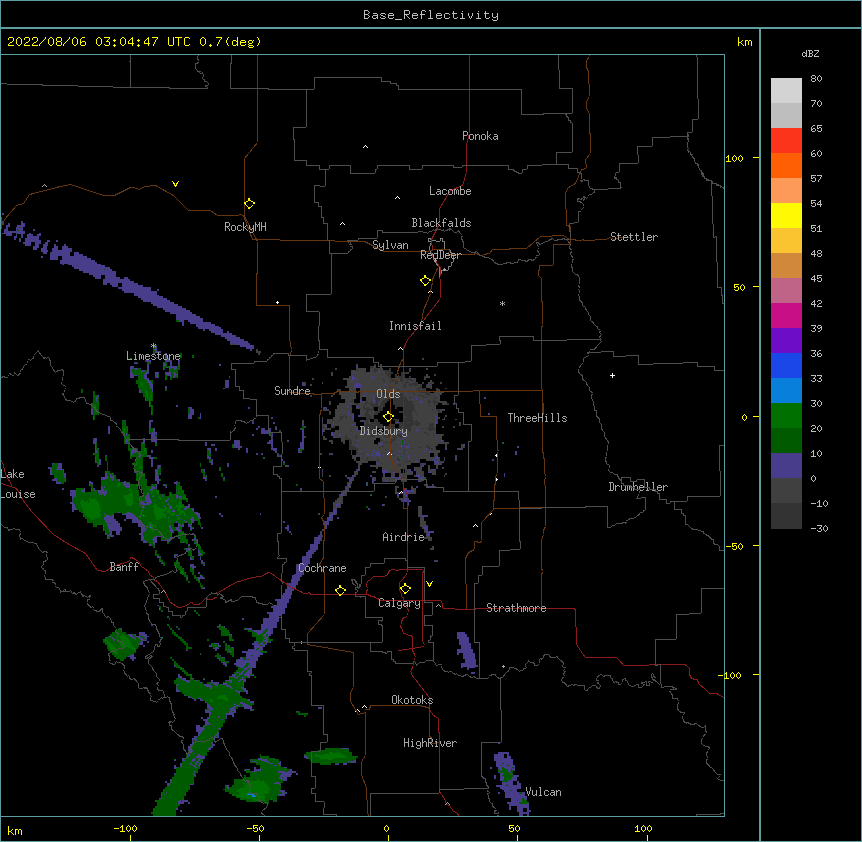Select the yellow diamond marker below Cochrane
The width and height of the screenshot is (862, 842).
[x=340, y=590]
